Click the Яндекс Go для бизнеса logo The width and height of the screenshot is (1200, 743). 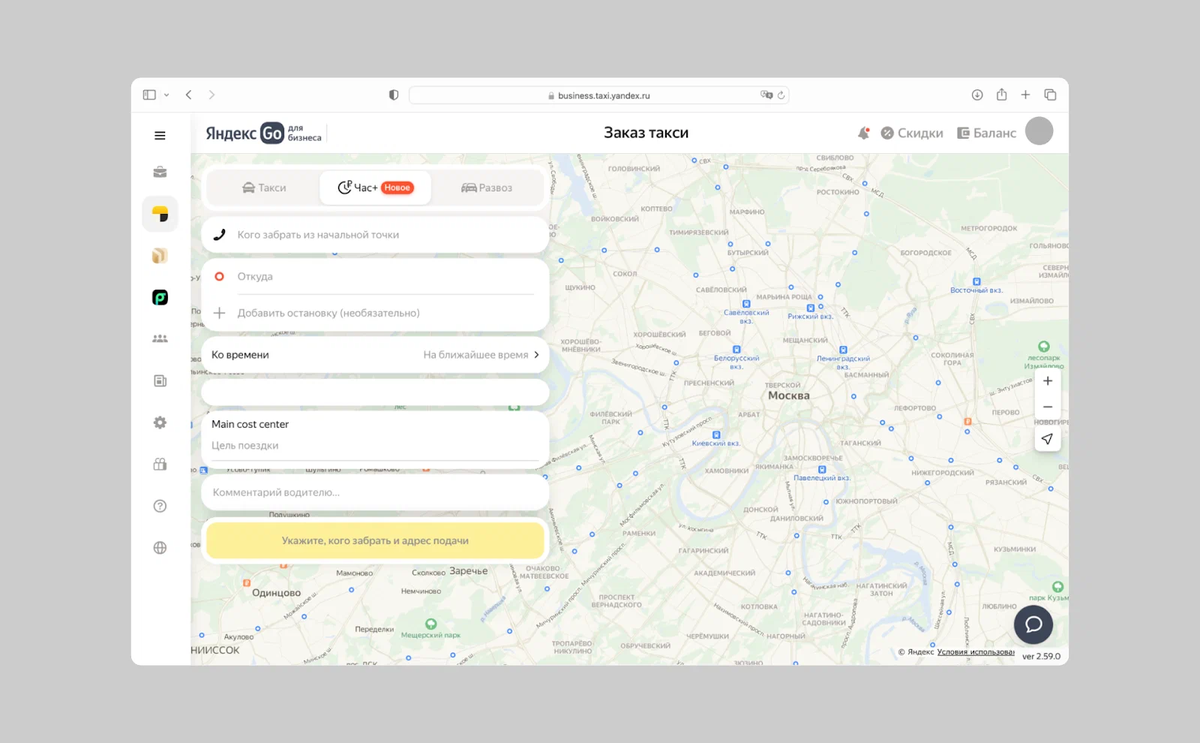[x=263, y=133]
